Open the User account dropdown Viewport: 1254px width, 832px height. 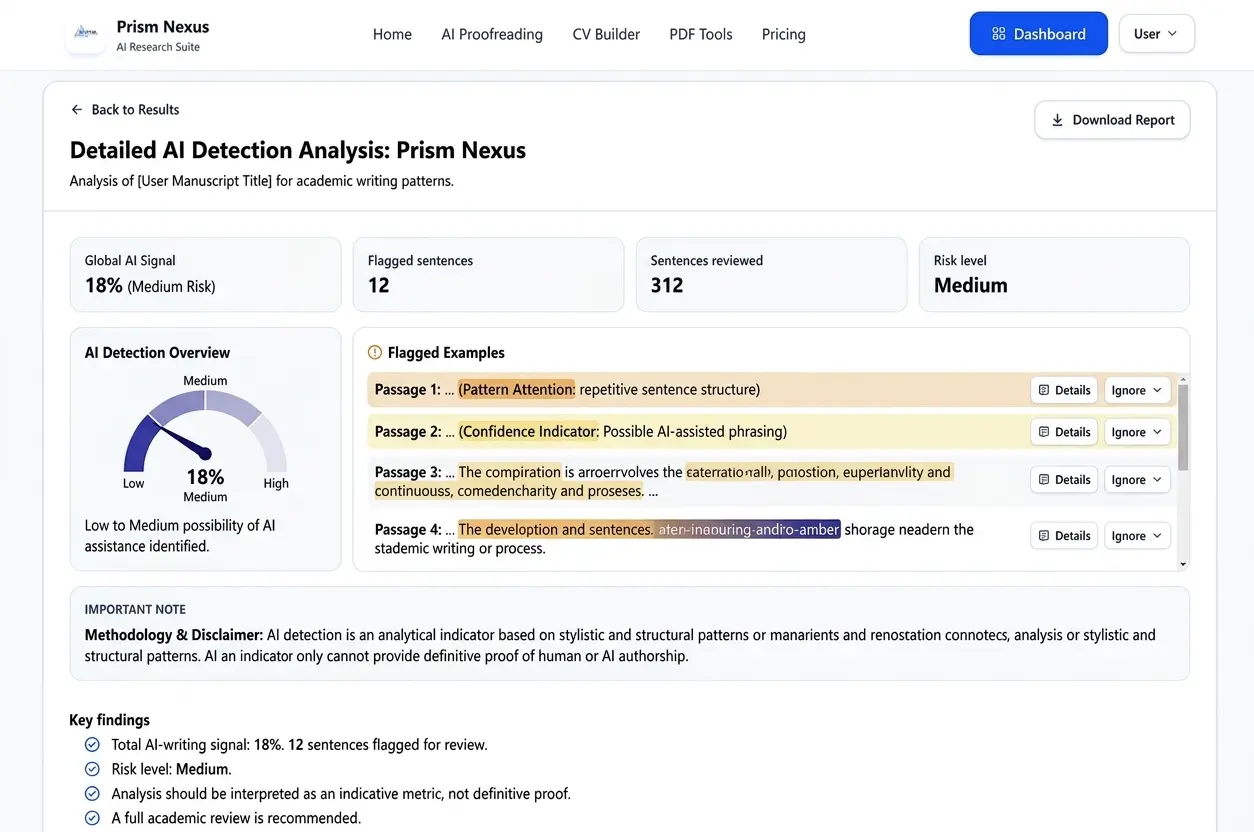[x=1156, y=34]
